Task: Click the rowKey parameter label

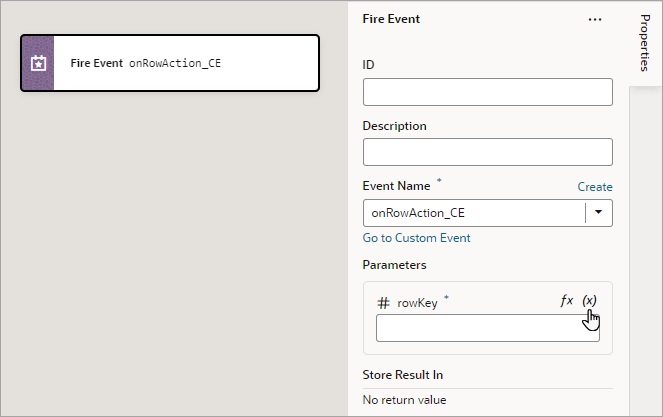Action: (x=417, y=303)
